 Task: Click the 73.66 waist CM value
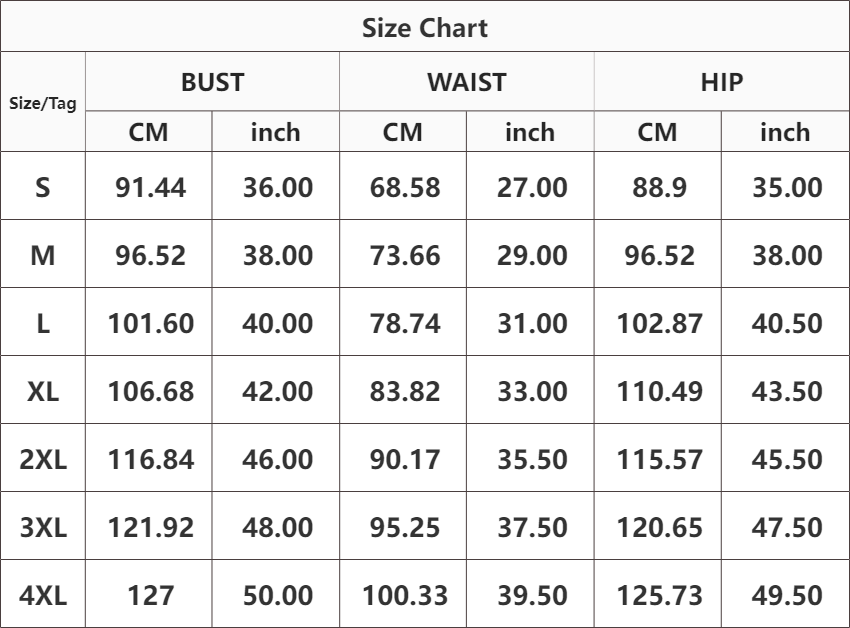coord(404,255)
